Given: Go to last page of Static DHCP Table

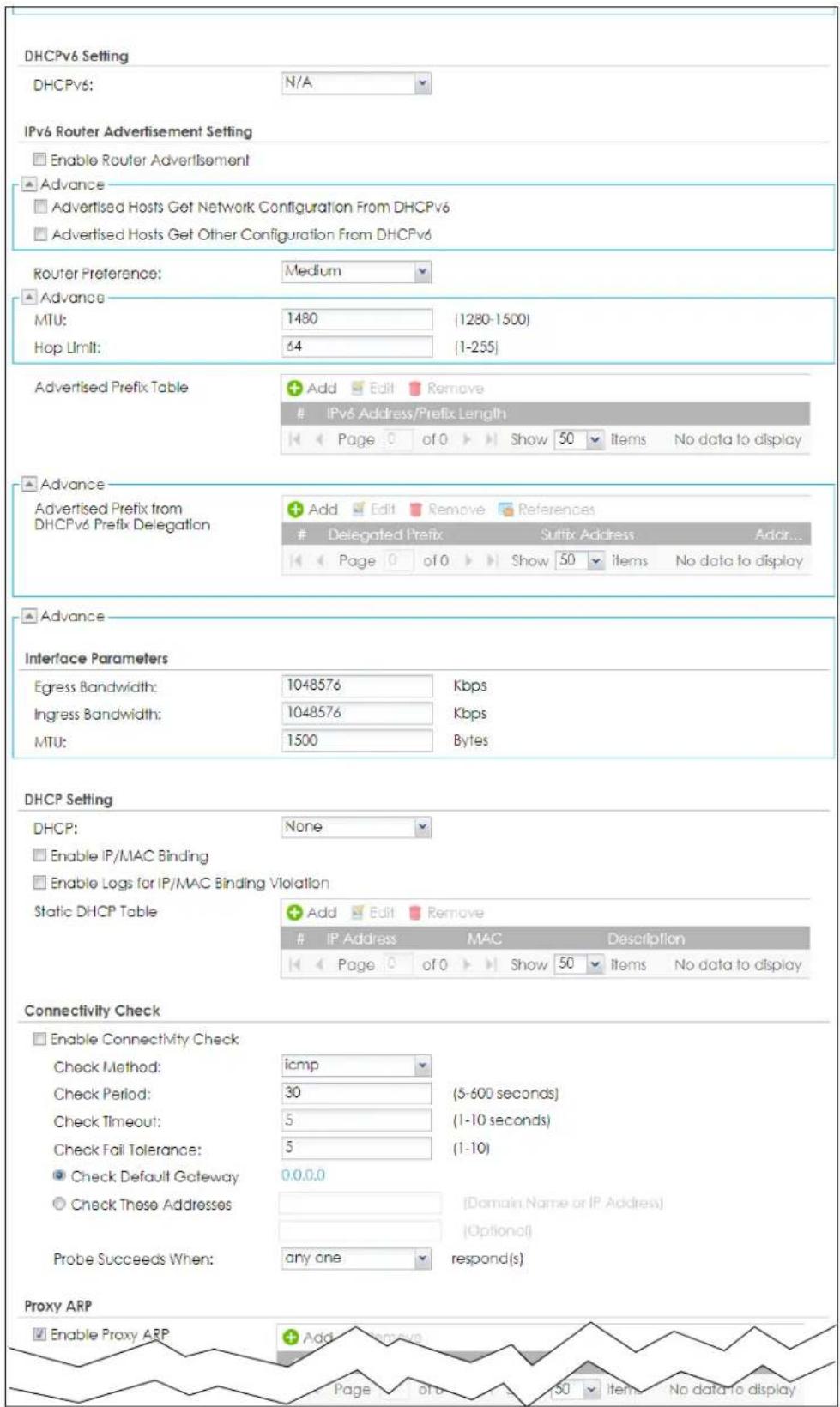Looking at the screenshot, I should [491, 964].
